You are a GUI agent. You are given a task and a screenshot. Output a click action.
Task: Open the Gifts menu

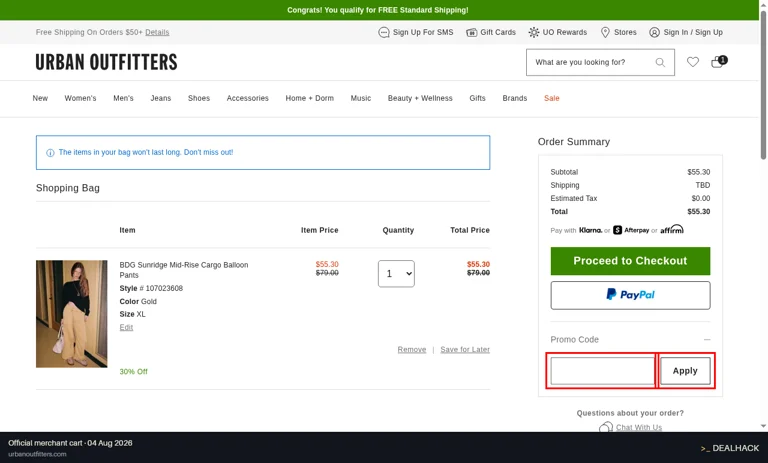[478, 98]
